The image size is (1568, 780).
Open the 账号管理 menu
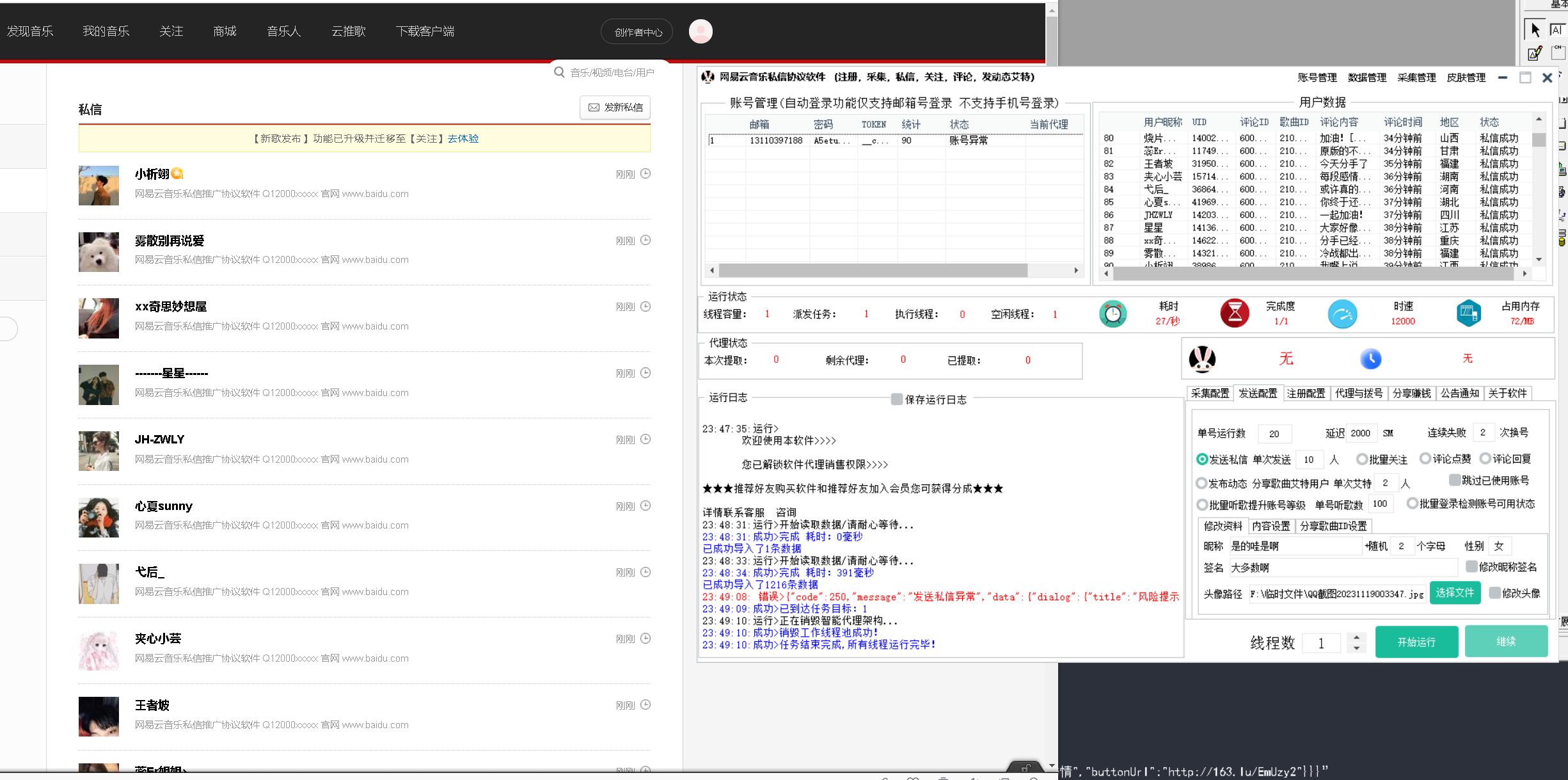(x=1317, y=77)
